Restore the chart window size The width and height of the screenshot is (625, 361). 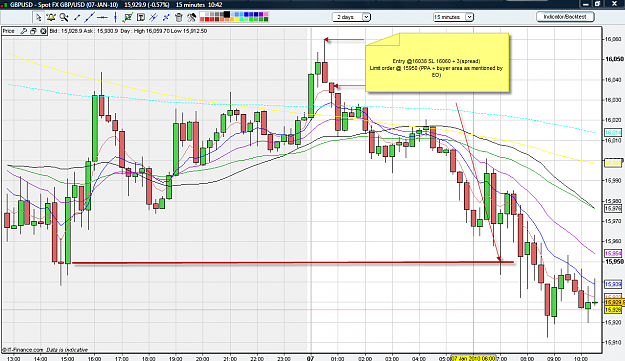pyautogui.click(x=597, y=4)
